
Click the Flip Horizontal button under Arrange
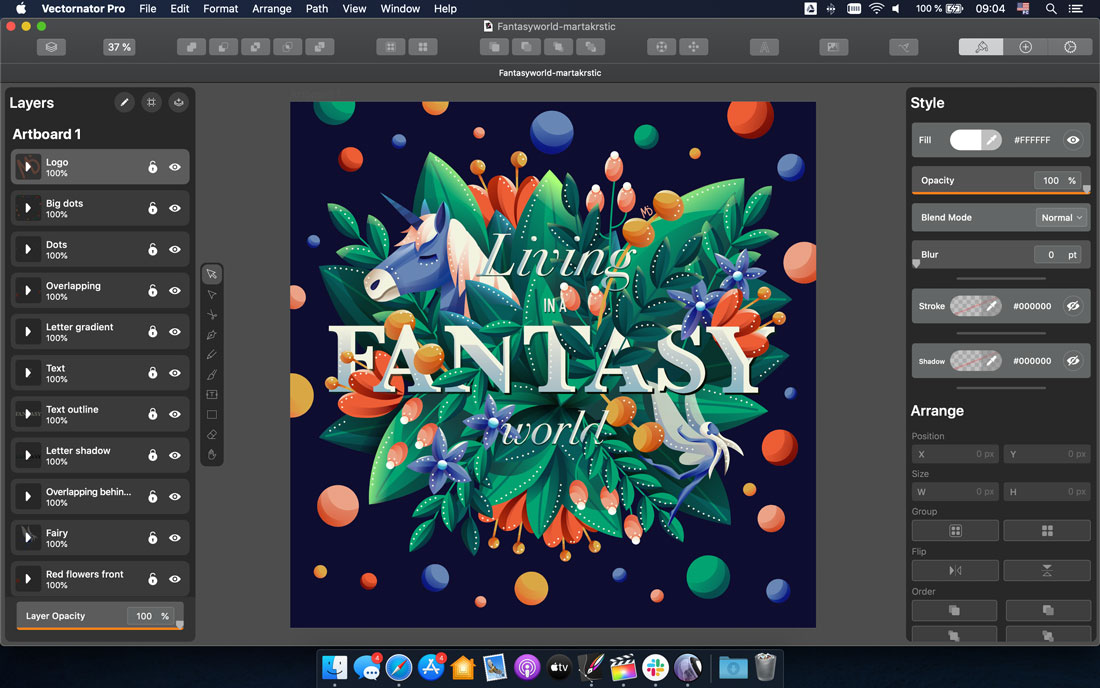tap(954, 570)
